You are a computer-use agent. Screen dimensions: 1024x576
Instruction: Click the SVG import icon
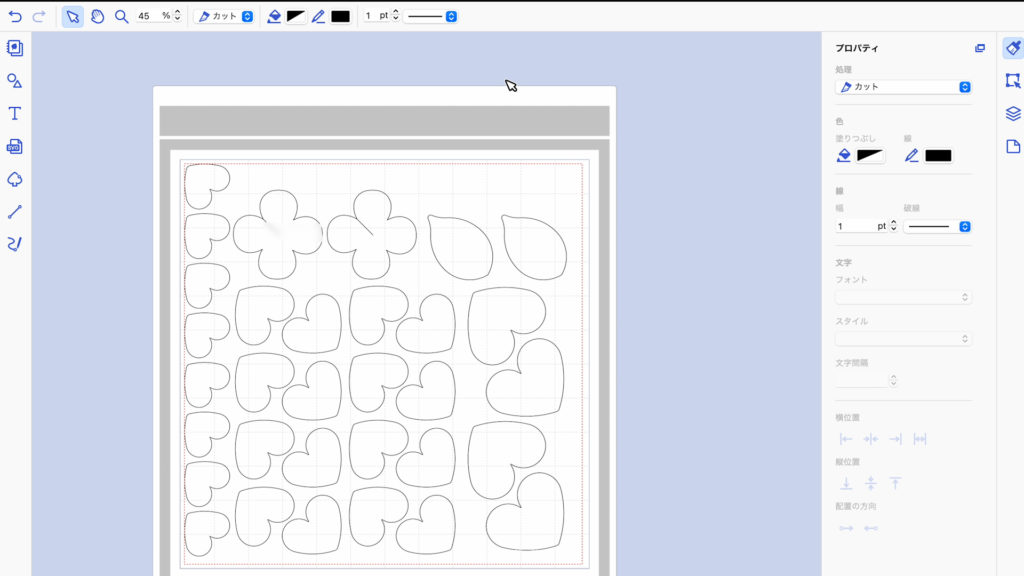click(x=14, y=146)
